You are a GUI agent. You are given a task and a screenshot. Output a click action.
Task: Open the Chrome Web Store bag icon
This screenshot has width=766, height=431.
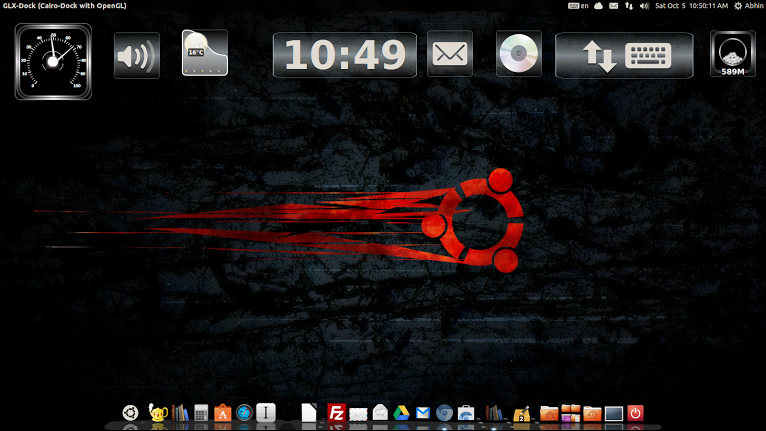pos(466,413)
